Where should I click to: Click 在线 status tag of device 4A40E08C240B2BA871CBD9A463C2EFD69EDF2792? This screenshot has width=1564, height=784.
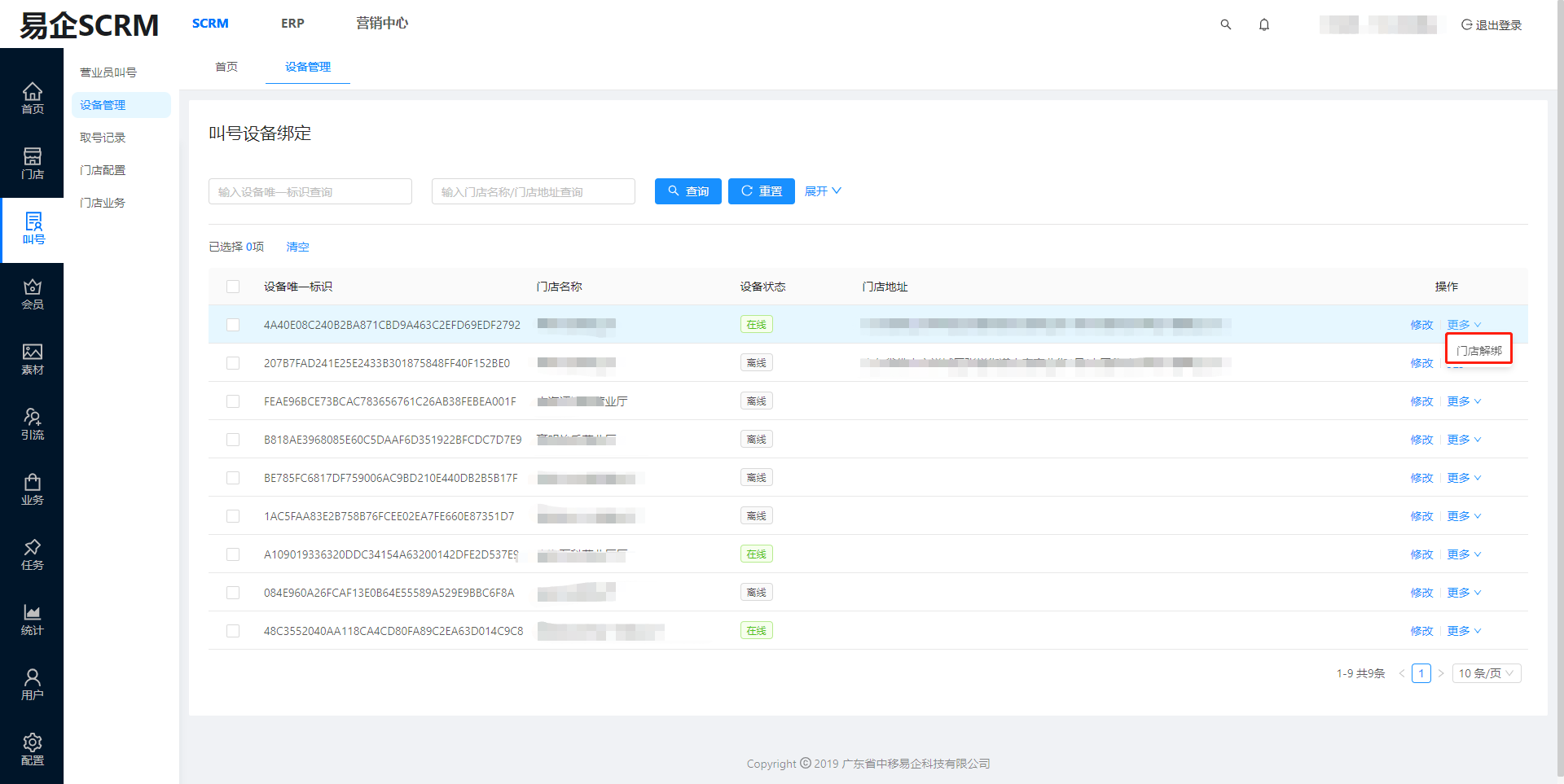tap(757, 325)
